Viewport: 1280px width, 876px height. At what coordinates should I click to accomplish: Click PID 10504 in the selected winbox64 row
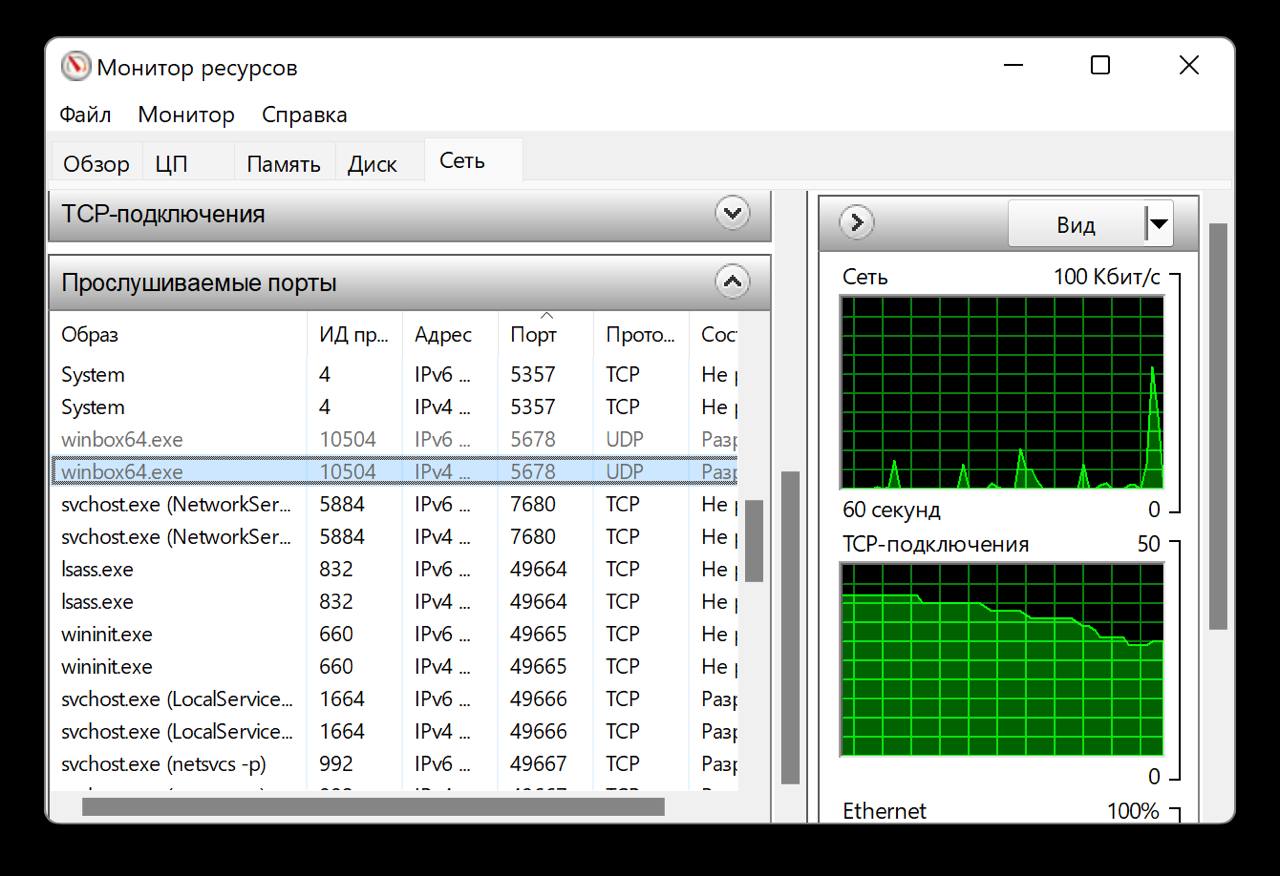point(348,472)
